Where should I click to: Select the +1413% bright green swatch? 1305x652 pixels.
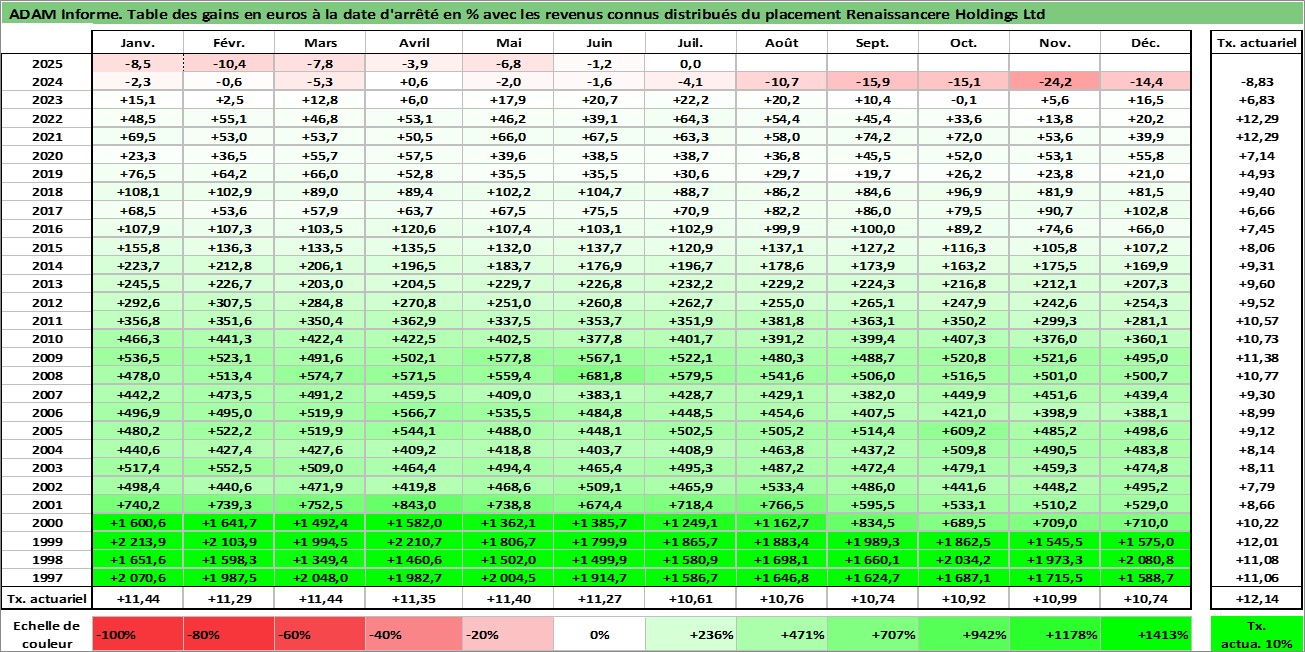pyautogui.click(x=1146, y=634)
